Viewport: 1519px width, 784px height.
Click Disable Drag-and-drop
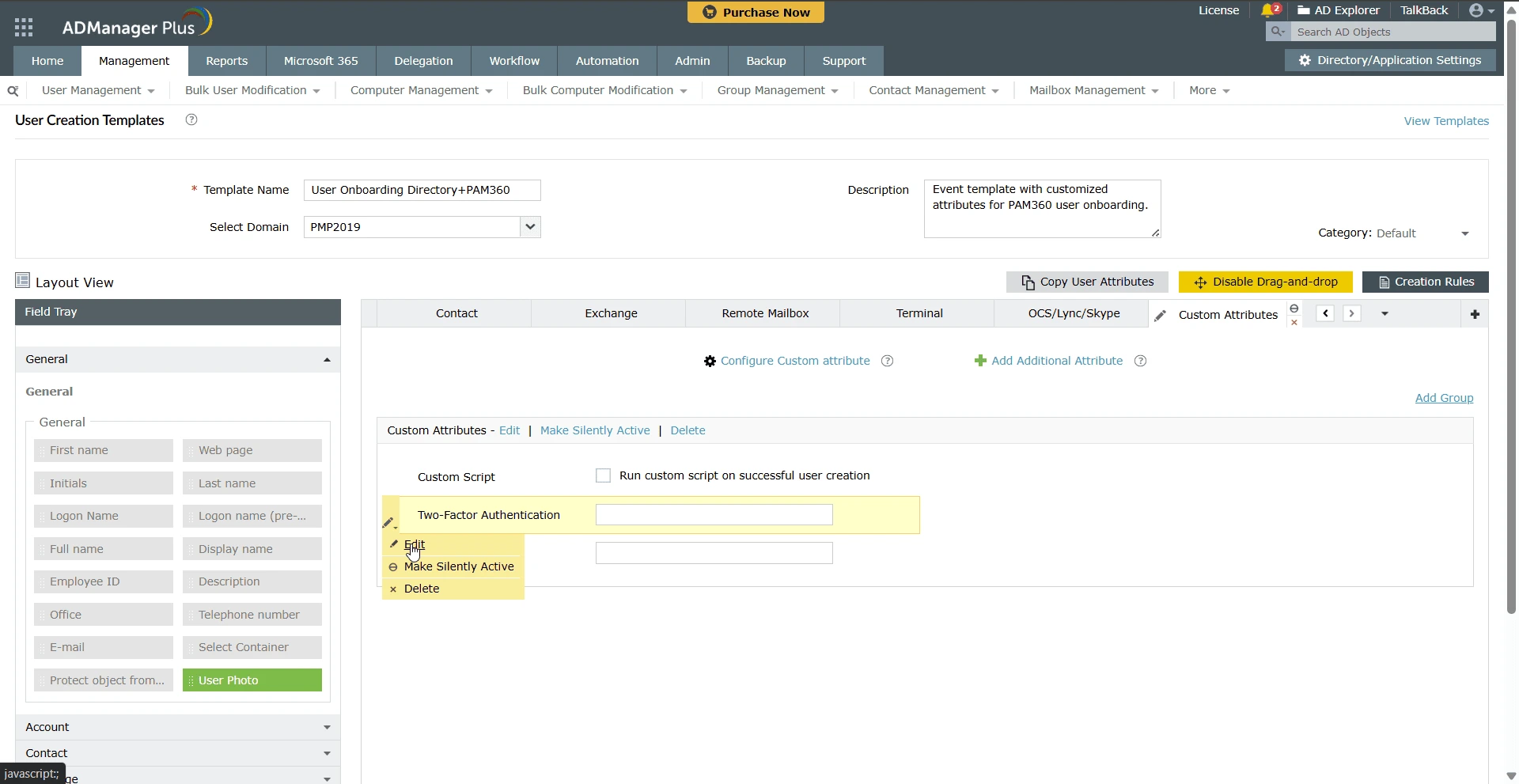pyautogui.click(x=1265, y=282)
